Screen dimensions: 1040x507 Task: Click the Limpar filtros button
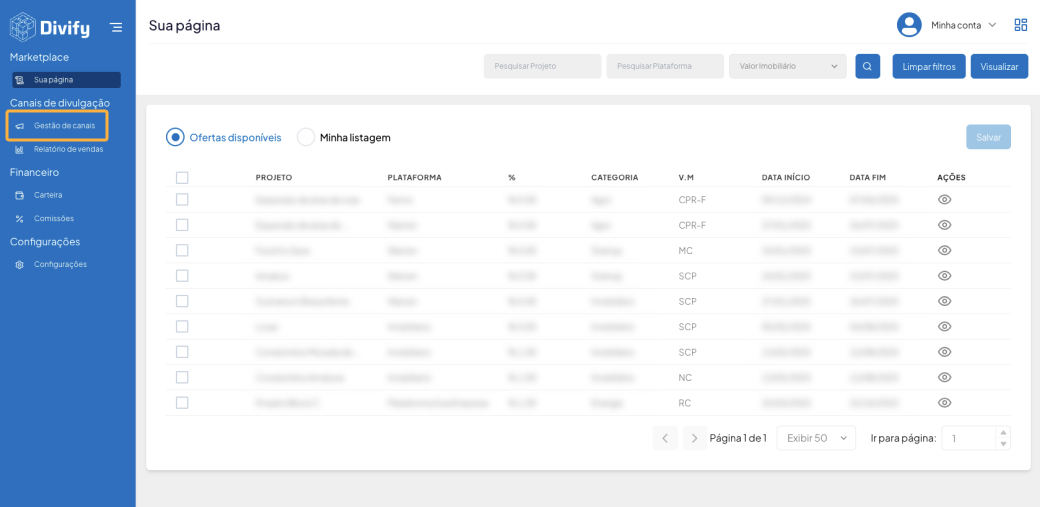(x=929, y=67)
